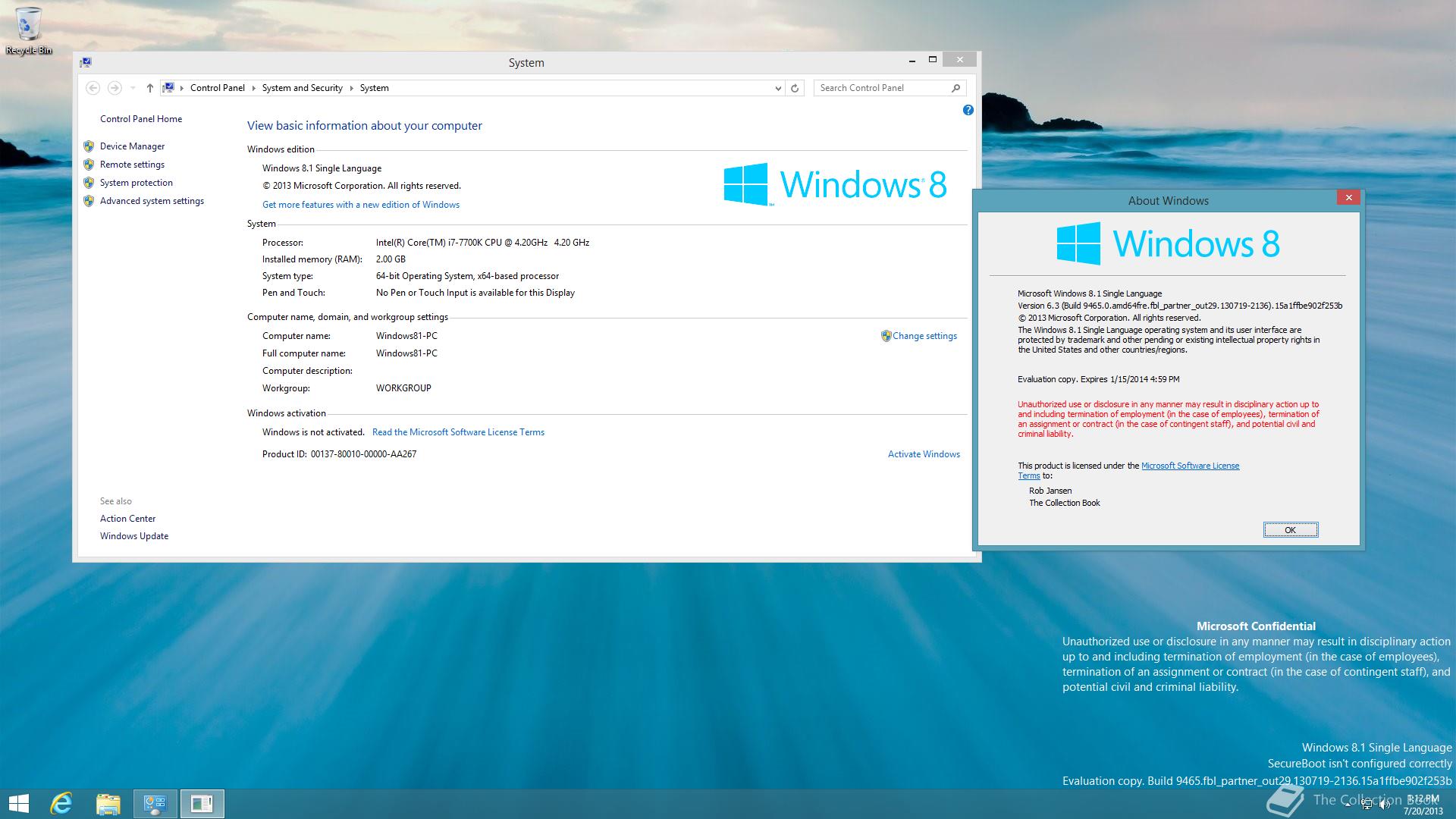
Task: Go up one level arrow
Action: [150, 88]
